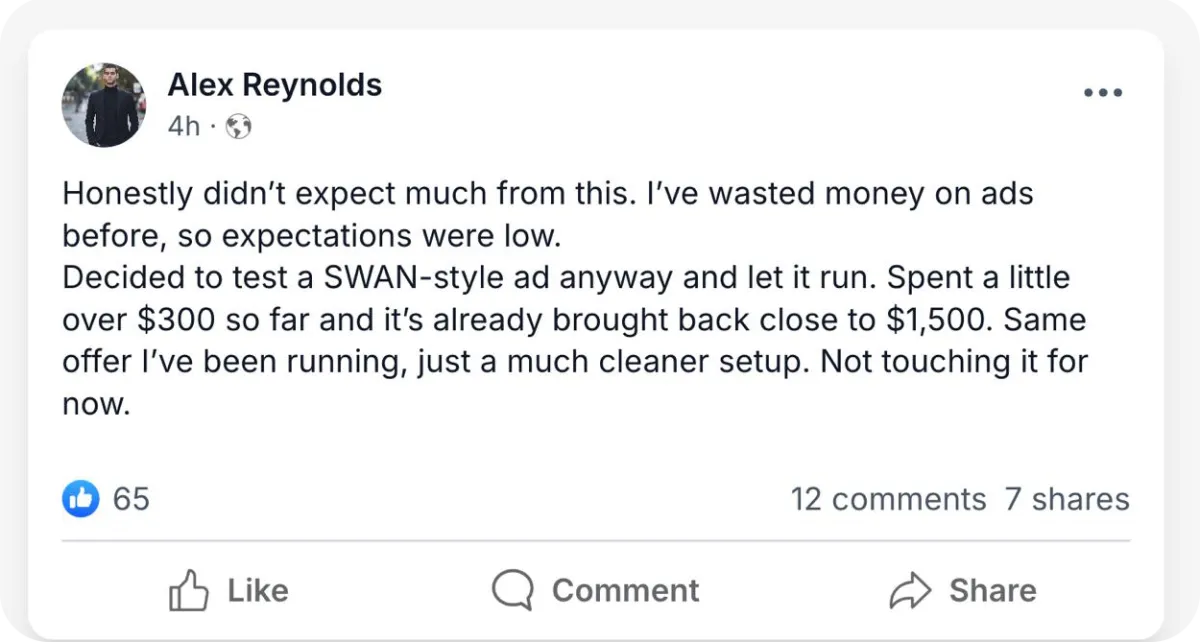View the 65 reactions count
This screenshot has height=642, width=1200.
[x=131, y=498]
